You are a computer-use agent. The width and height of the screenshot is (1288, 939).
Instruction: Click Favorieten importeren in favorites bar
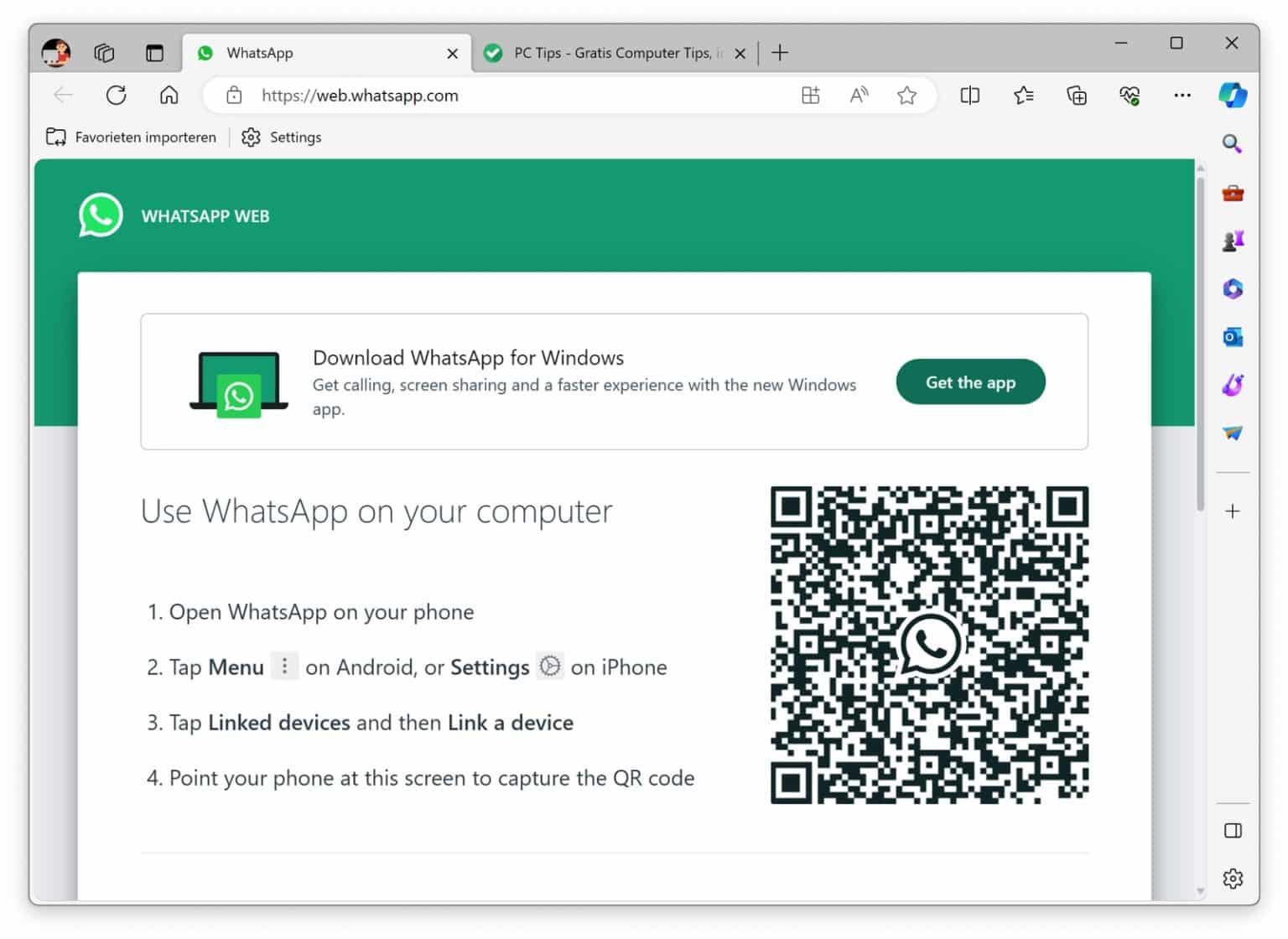point(131,137)
